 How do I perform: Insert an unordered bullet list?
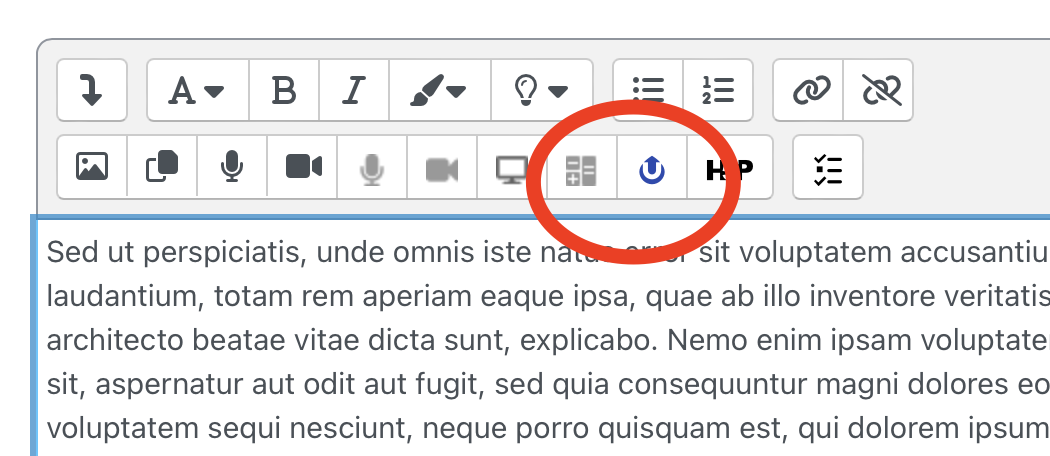[x=648, y=91]
